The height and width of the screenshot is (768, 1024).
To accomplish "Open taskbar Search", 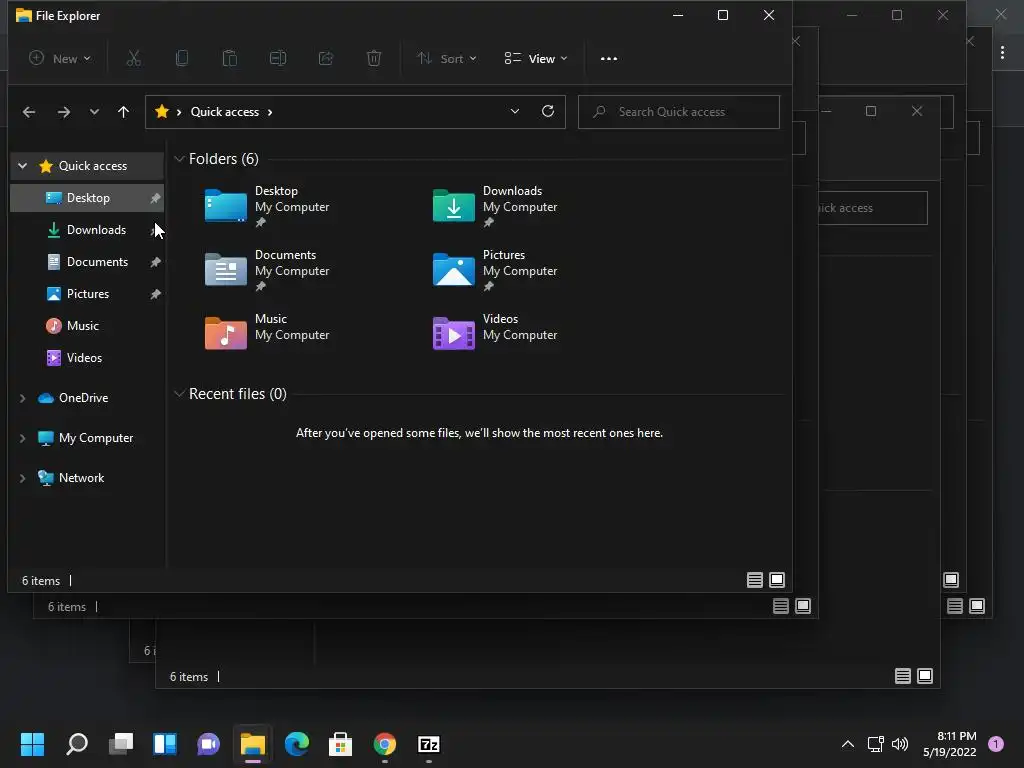I will pyautogui.click(x=77, y=744).
